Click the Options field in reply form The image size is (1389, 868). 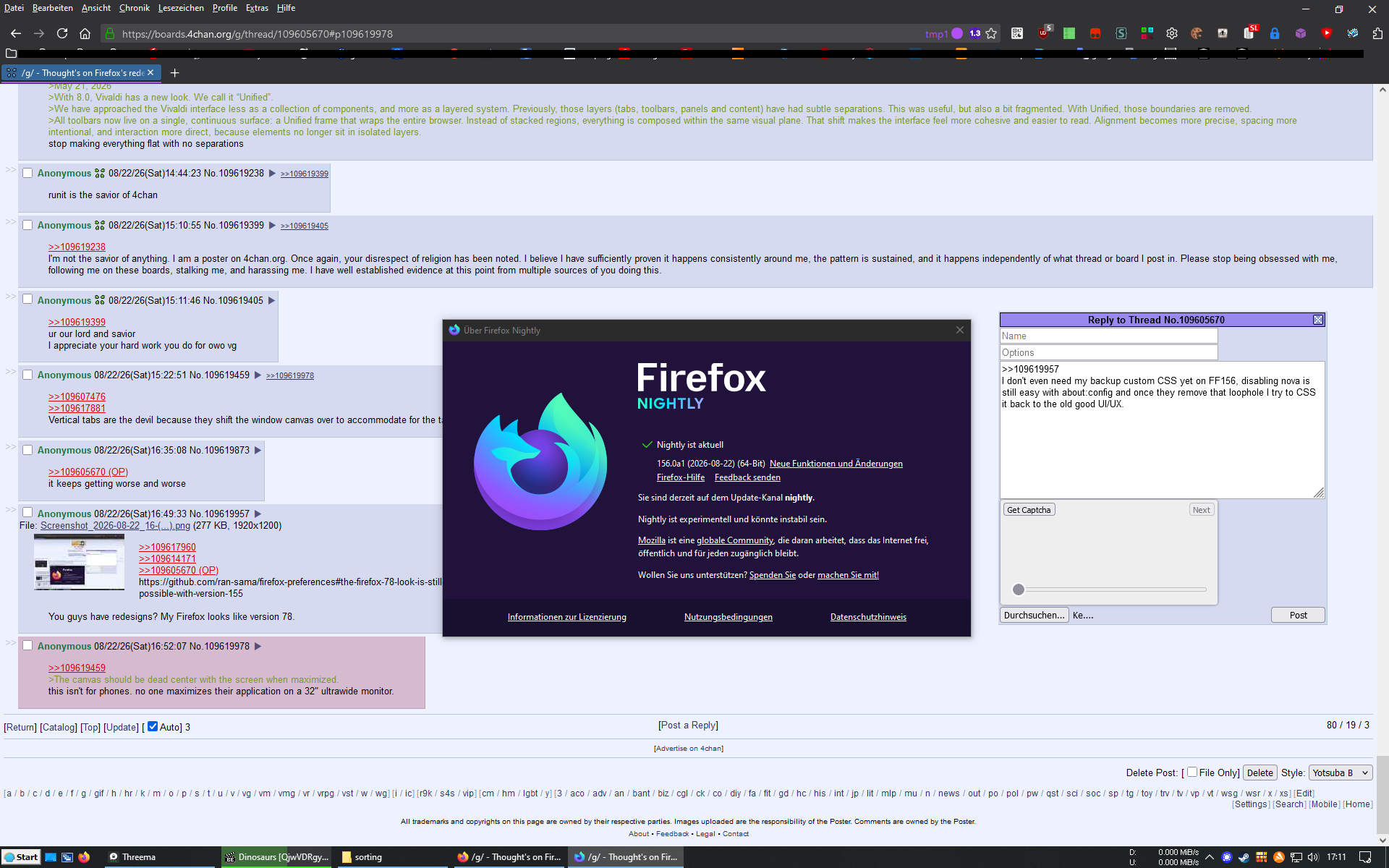1109,352
